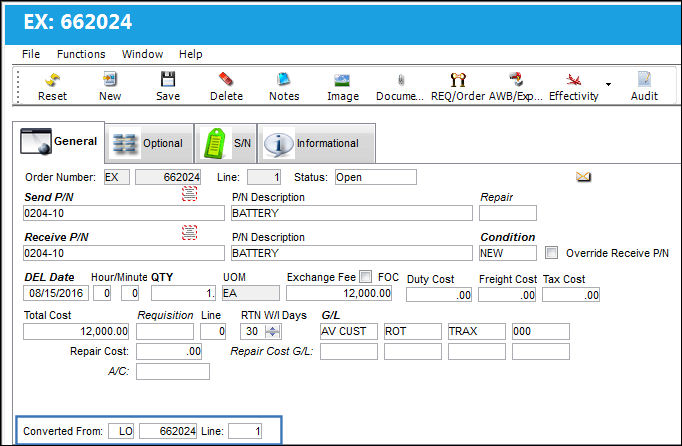This screenshot has width=682, height=446.
Task: Switch to the Optional tab
Action: (x=149, y=144)
